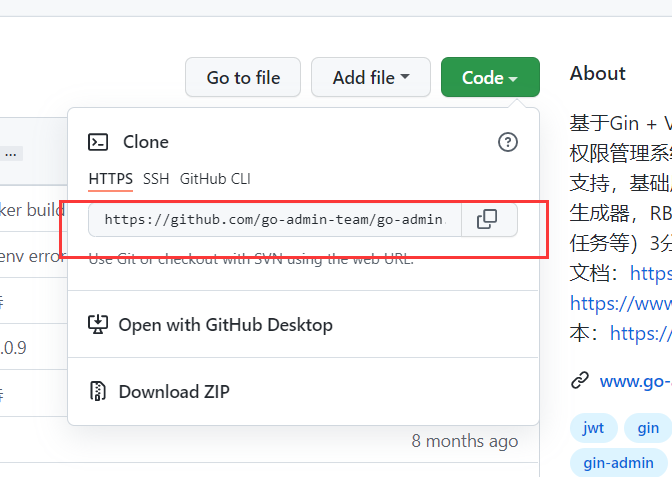Screen dimensions: 672x477
Task: Switch to the SSH clone tab
Action: click(156, 179)
